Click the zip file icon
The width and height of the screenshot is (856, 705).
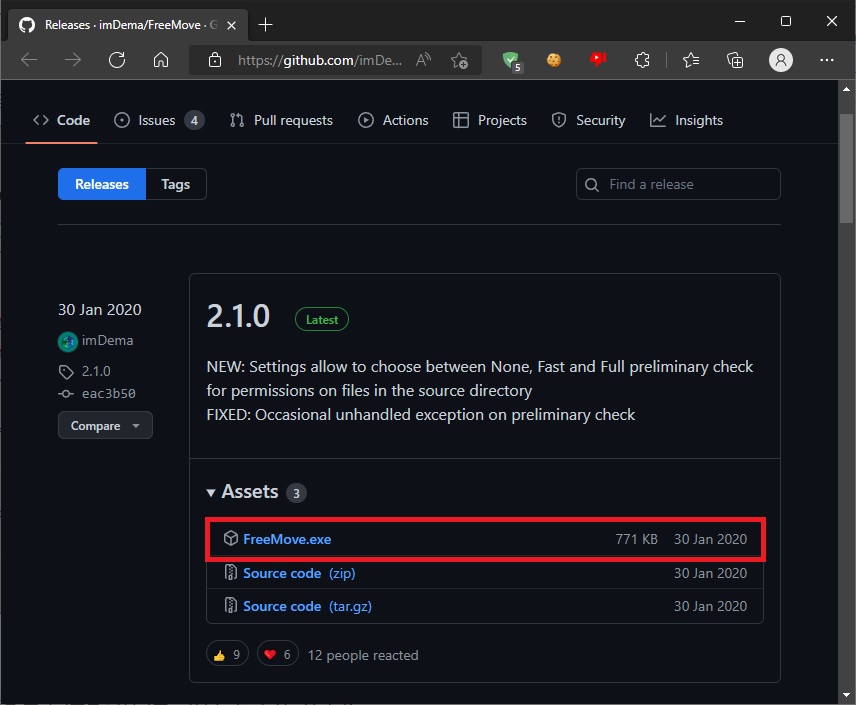pyautogui.click(x=230, y=572)
